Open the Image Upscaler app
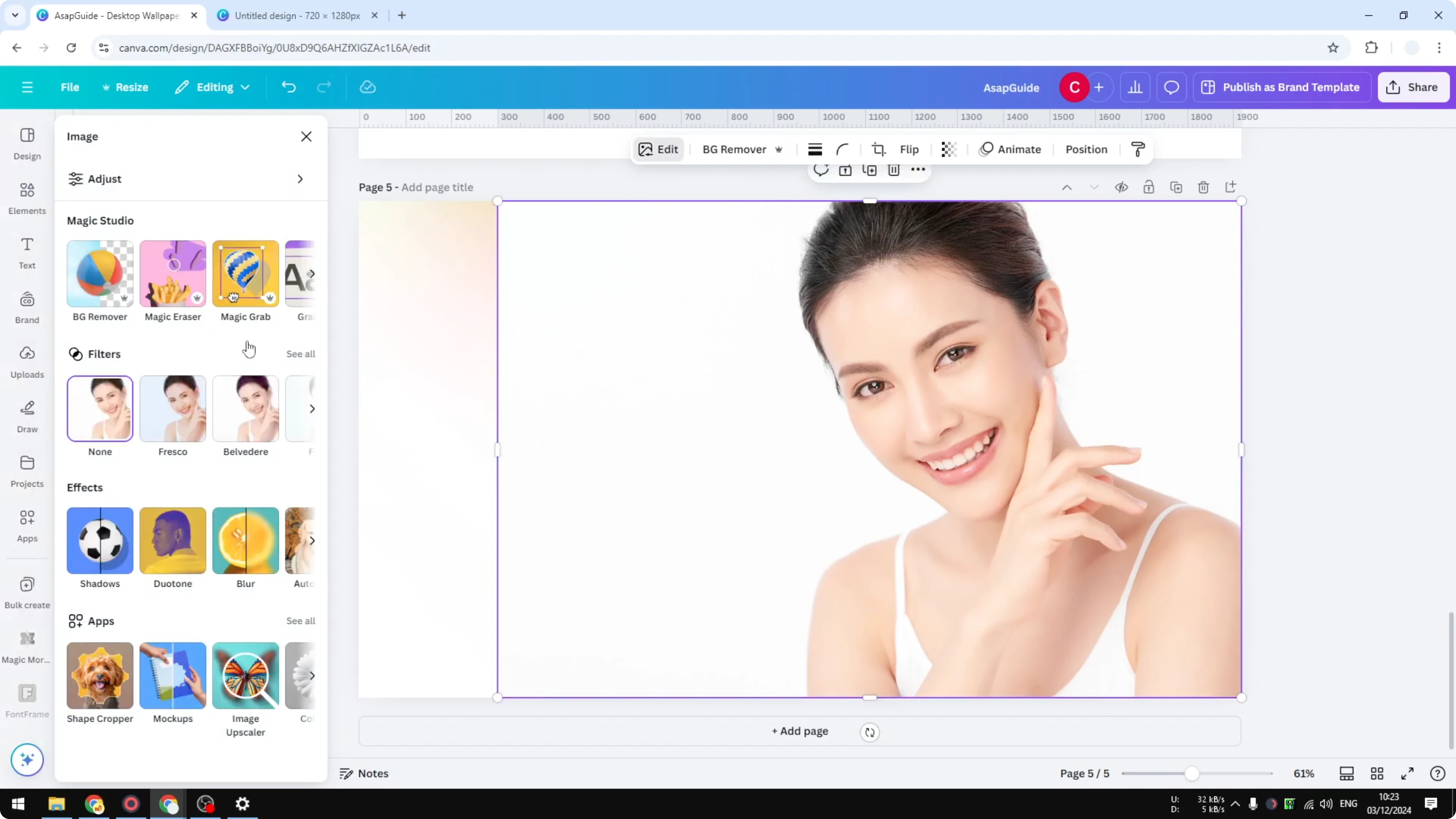This screenshot has height=819, width=1456. [245, 676]
